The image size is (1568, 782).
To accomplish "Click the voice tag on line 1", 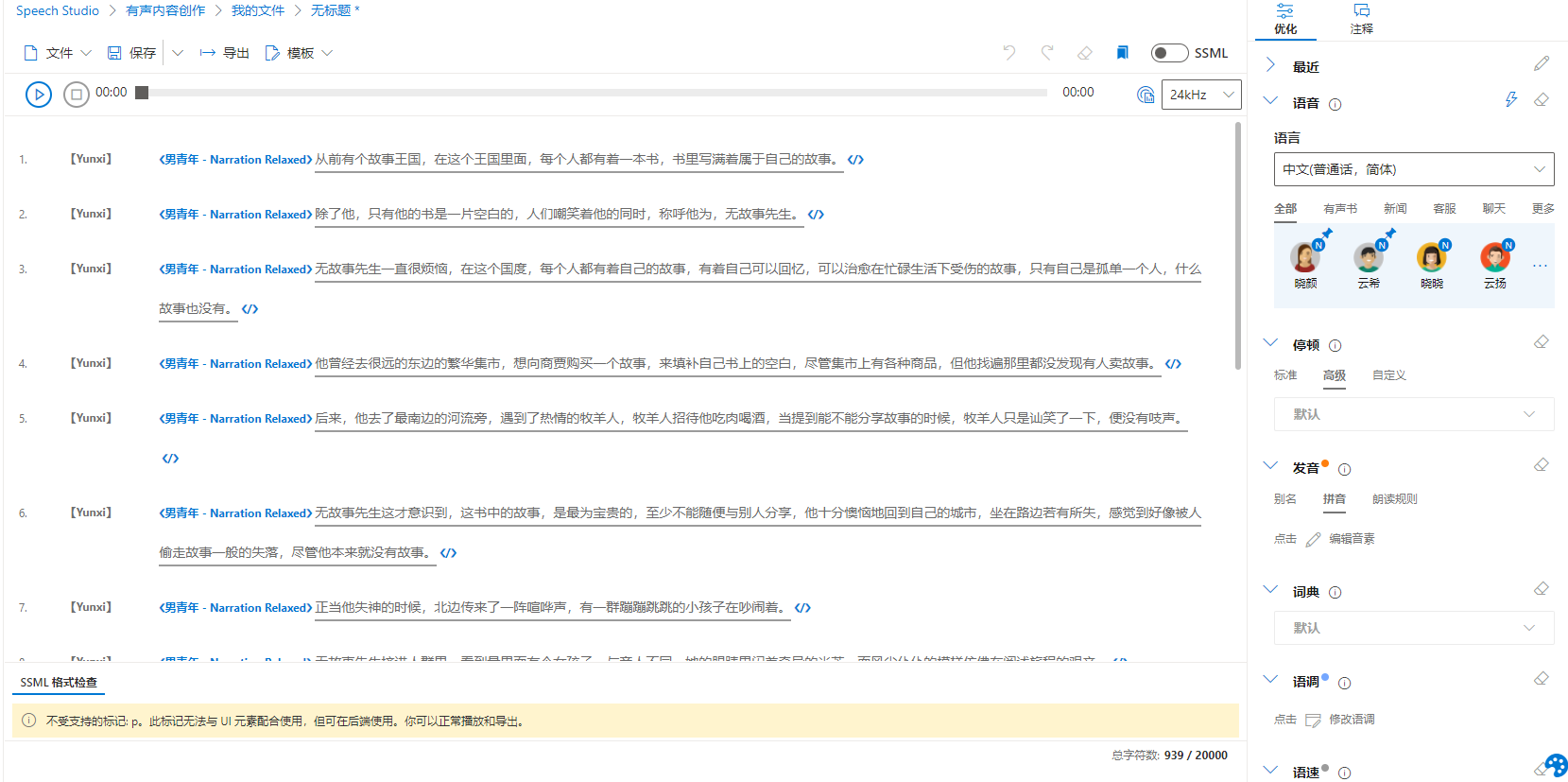I will click(x=235, y=160).
